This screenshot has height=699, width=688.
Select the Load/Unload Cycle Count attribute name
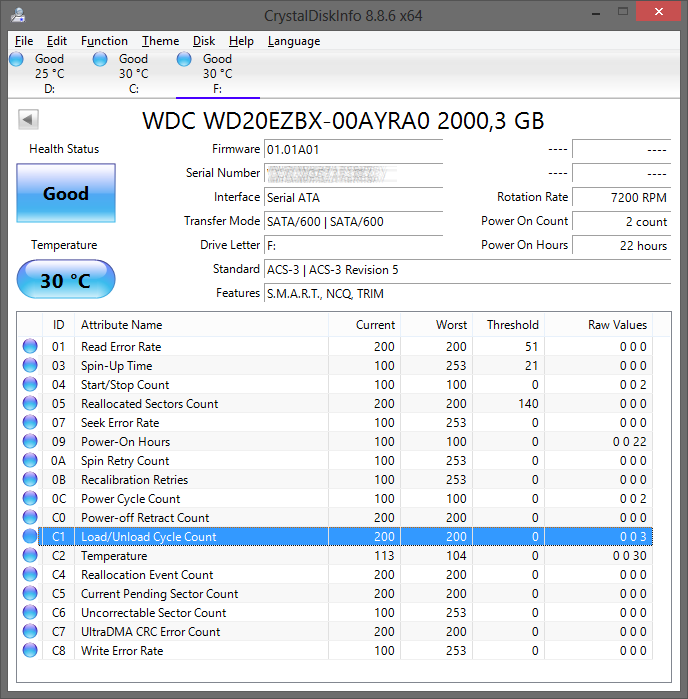[x=148, y=537]
